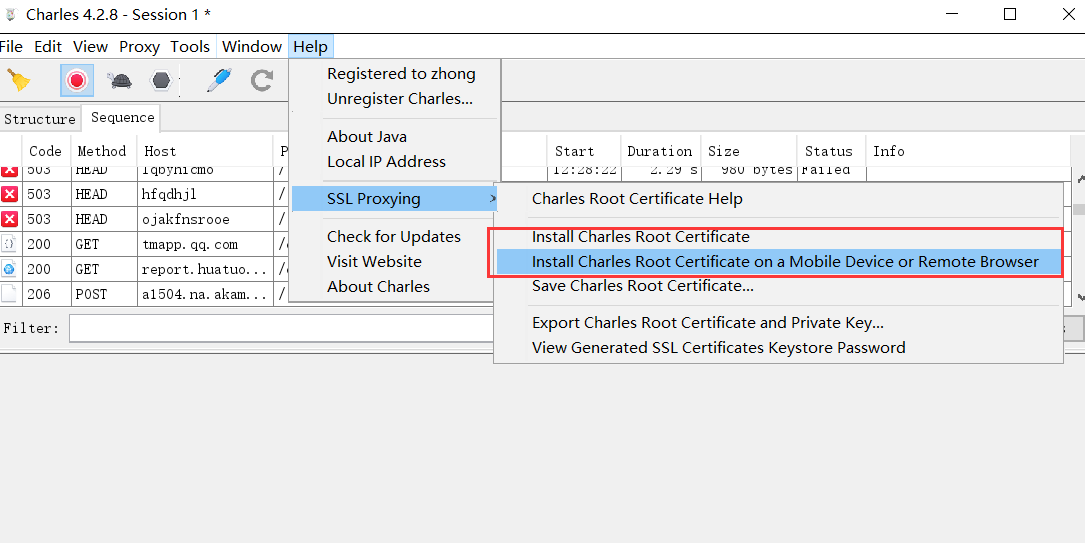Sort by the Duration column header
This screenshot has height=543, width=1085.
pos(659,151)
